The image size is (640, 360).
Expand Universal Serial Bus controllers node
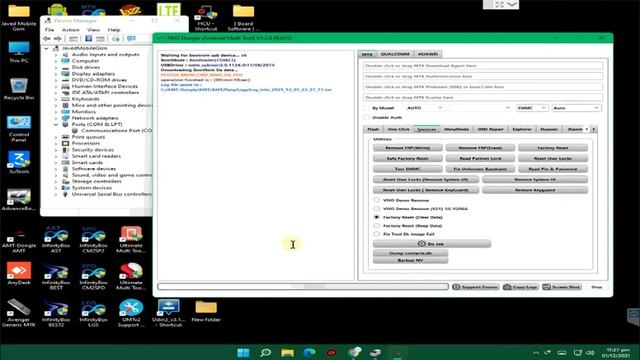point(56,194)
